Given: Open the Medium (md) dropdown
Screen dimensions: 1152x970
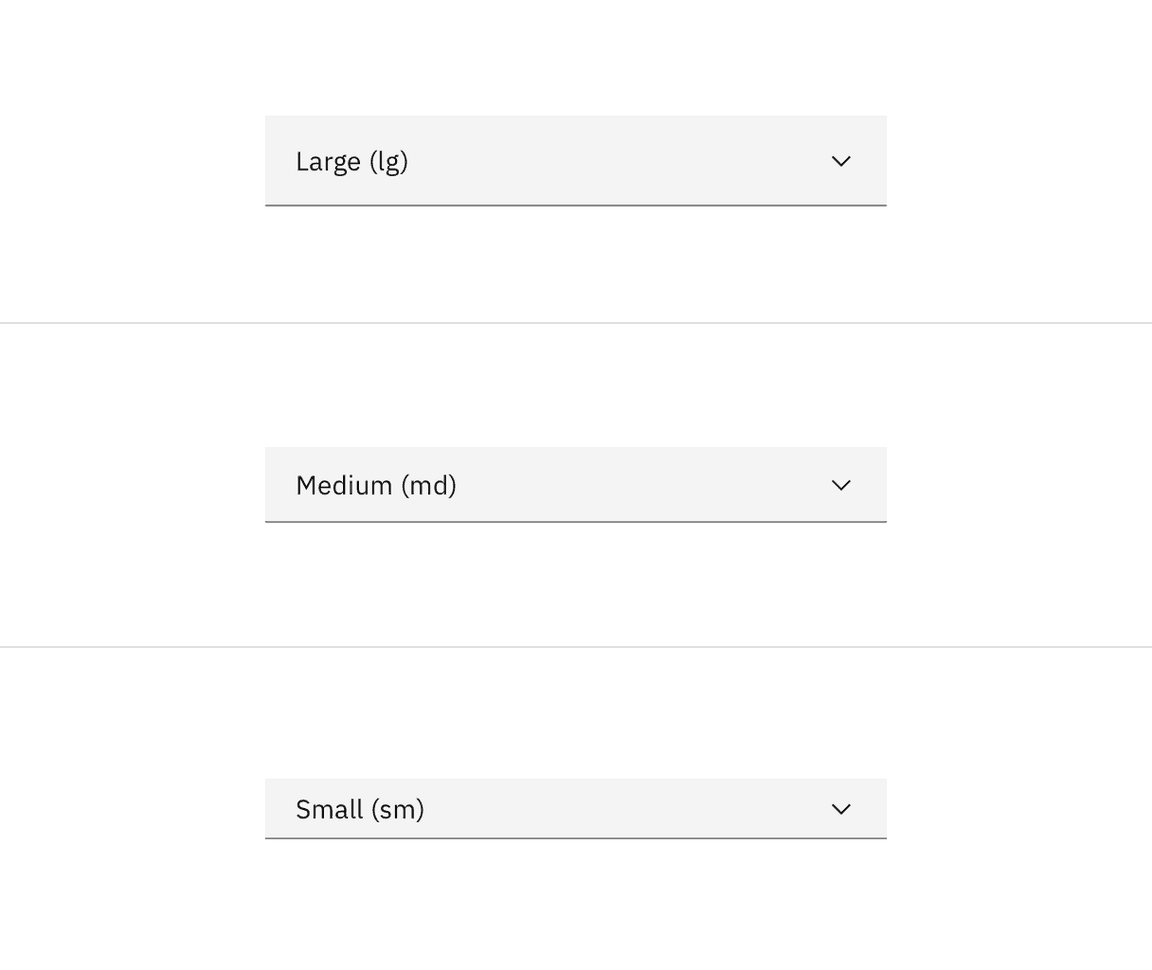Looking at the screenshot, I should 575,484.
